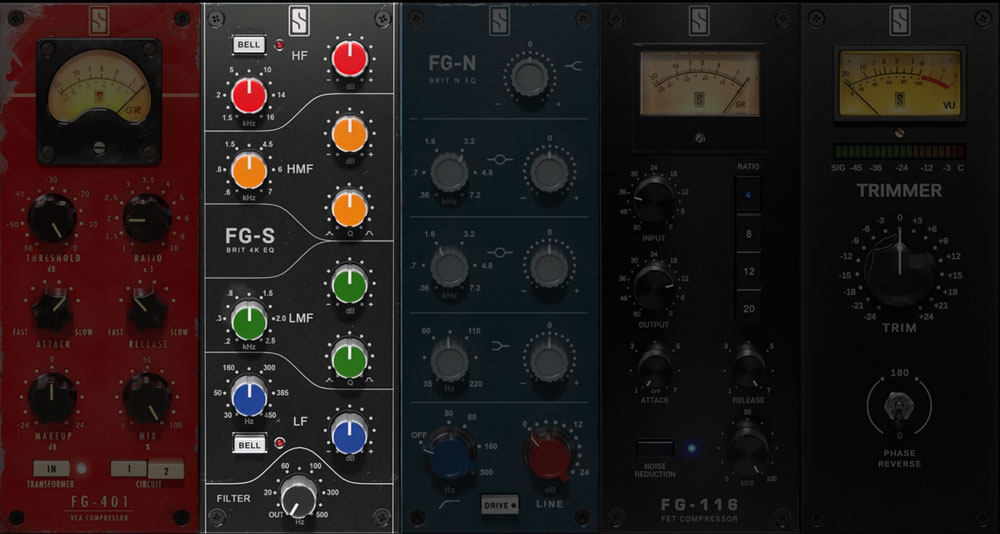Select Circuit 1 on FG-401
Image resolution: width=1000 pixels, height=534 pixels.
pos(128,468)
